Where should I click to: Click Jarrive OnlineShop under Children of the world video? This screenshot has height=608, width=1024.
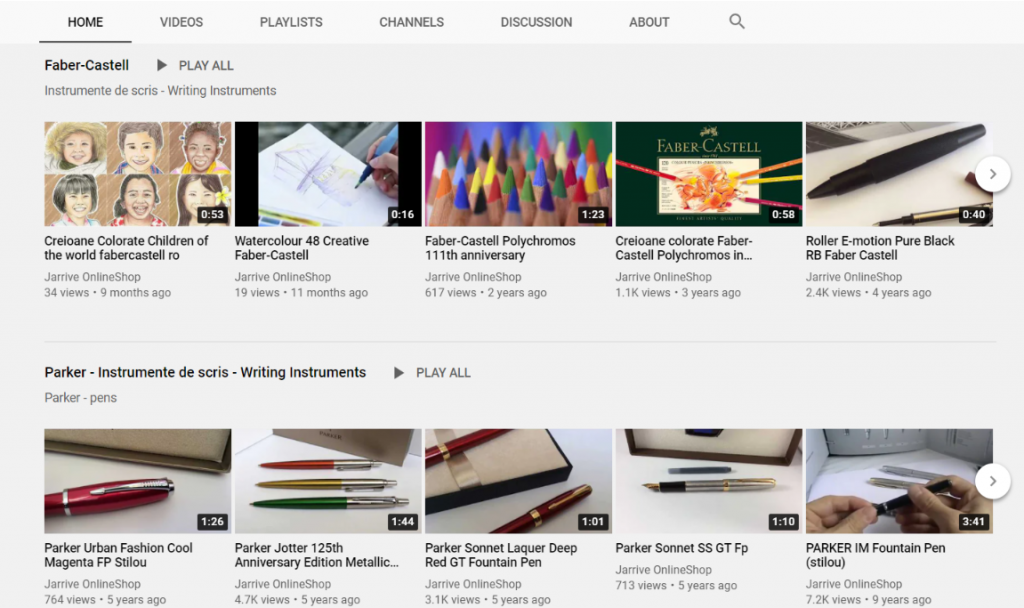coord(93,277)
